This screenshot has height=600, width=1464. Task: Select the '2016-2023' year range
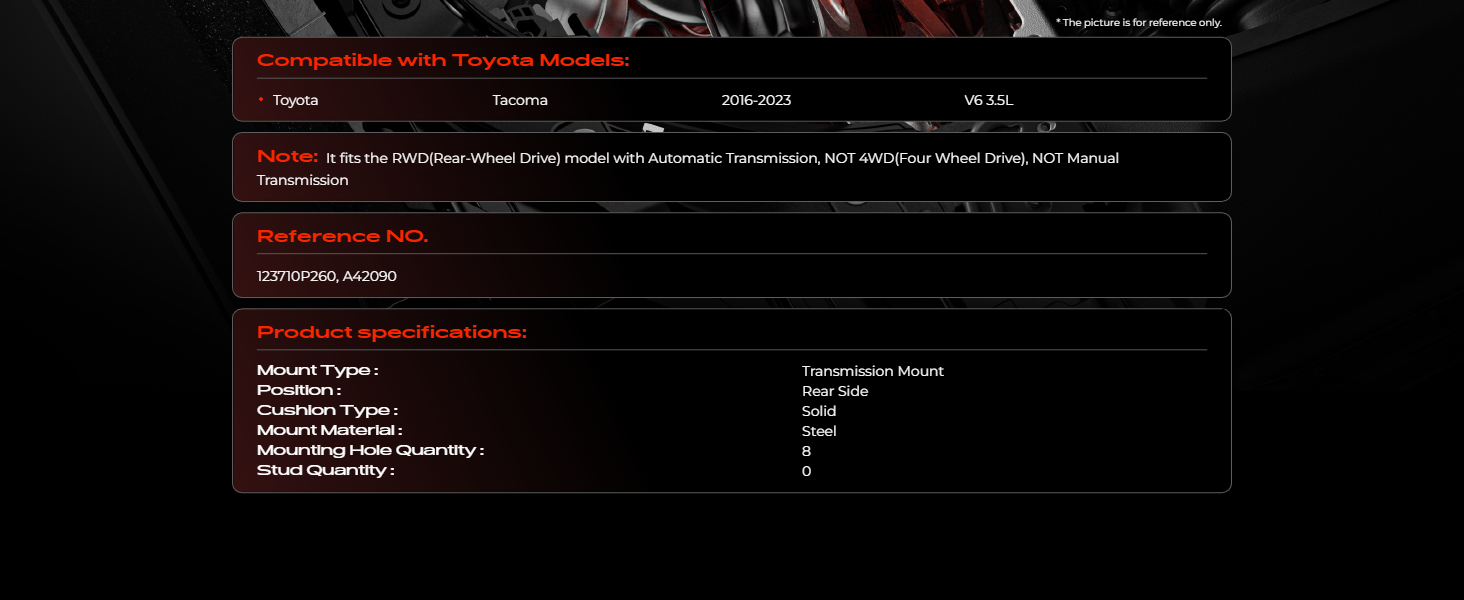756,100
